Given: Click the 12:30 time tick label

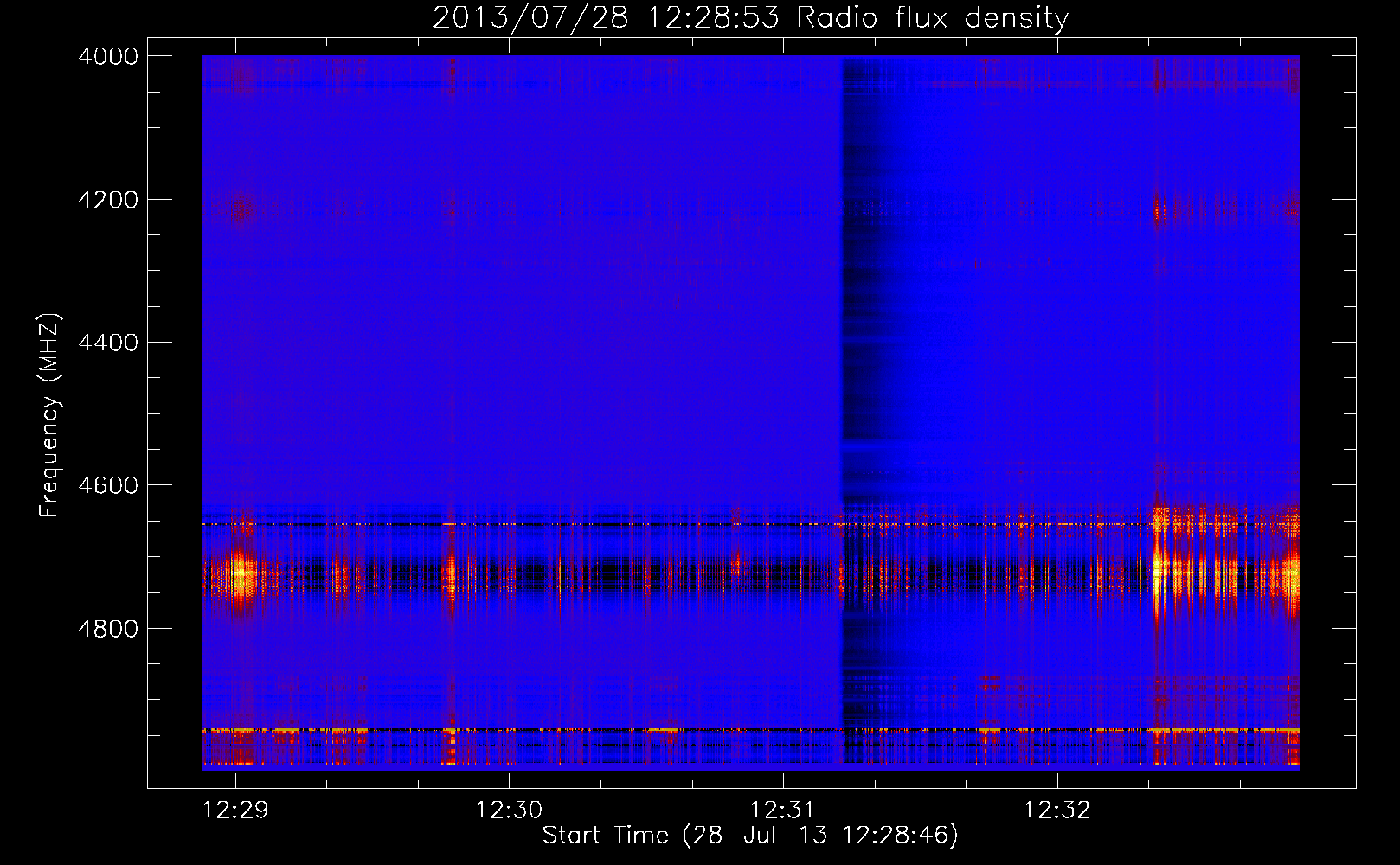Looking at the screenshot, I should coord(510,811).
